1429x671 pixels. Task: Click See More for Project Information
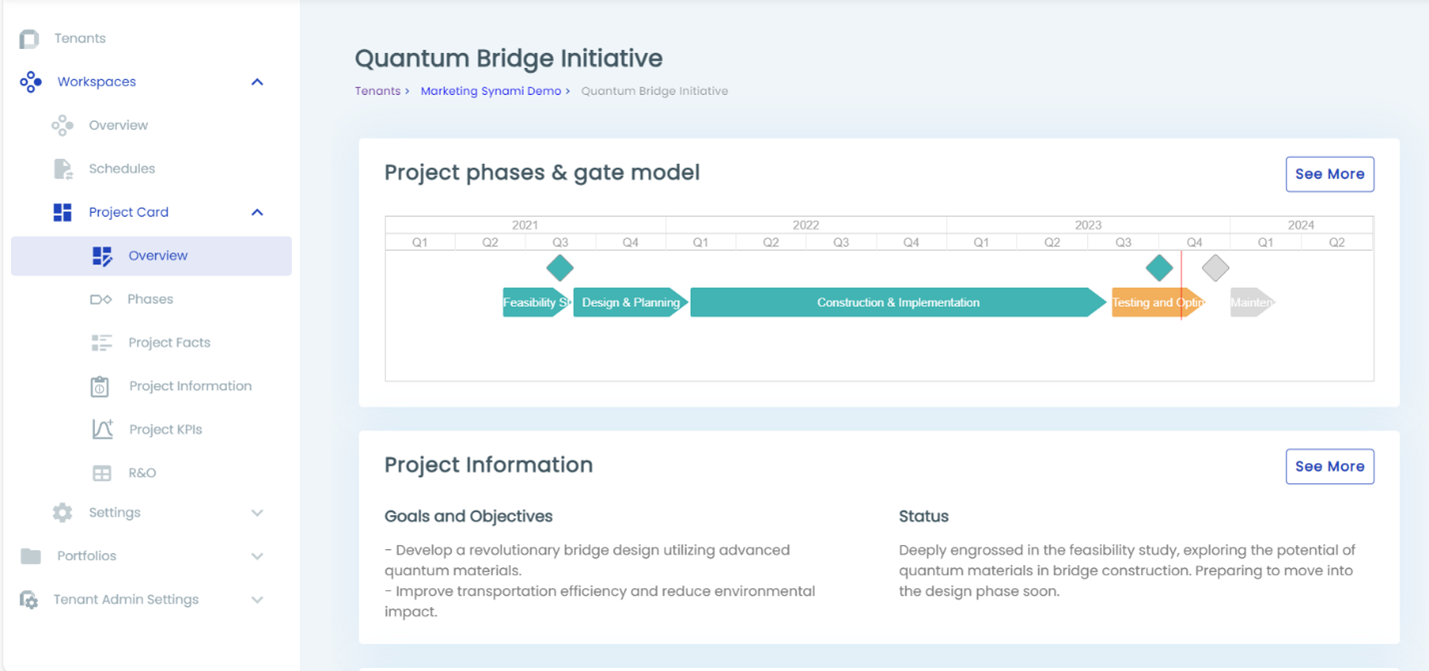[1329, 466]
